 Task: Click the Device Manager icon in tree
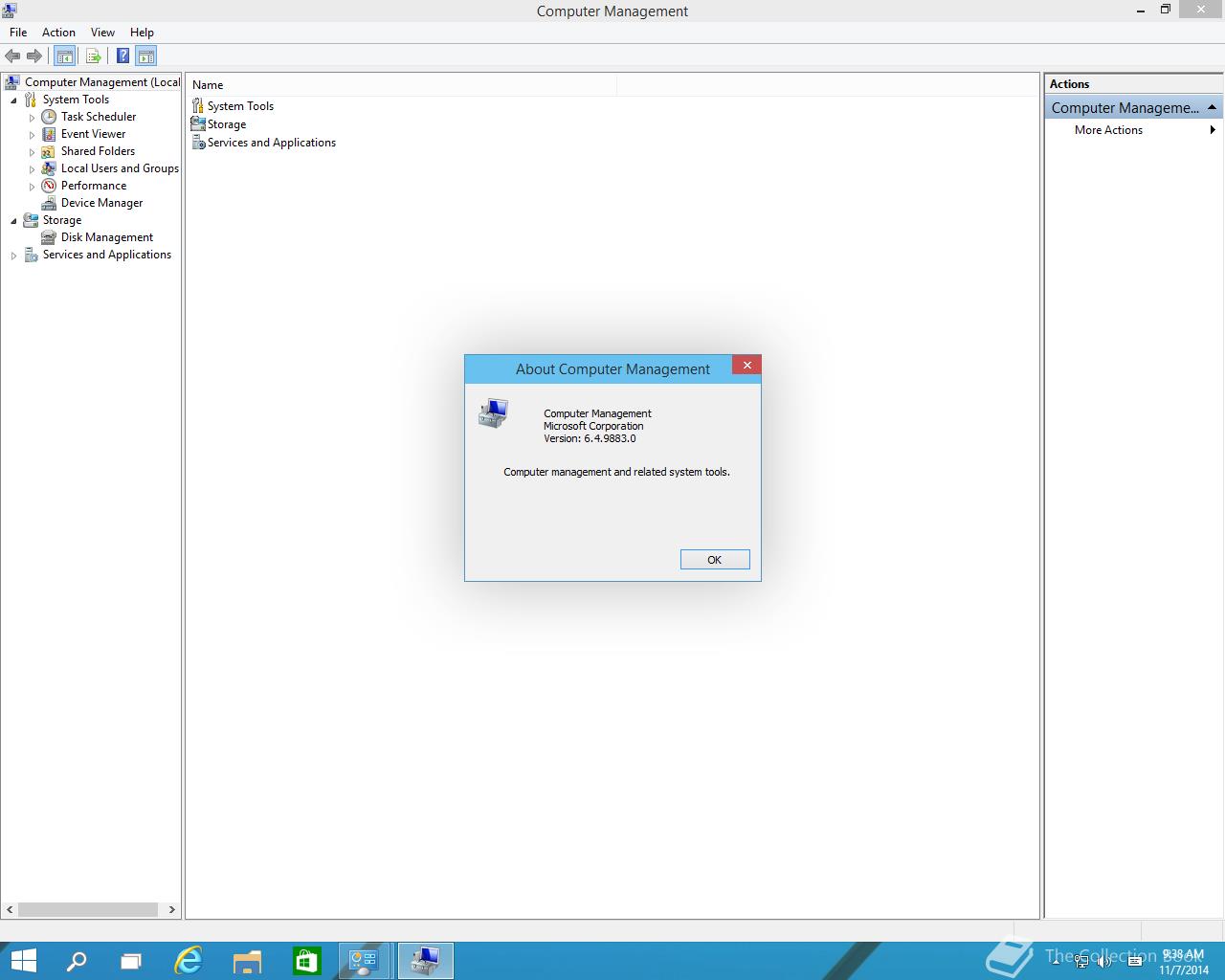(49, 203)
